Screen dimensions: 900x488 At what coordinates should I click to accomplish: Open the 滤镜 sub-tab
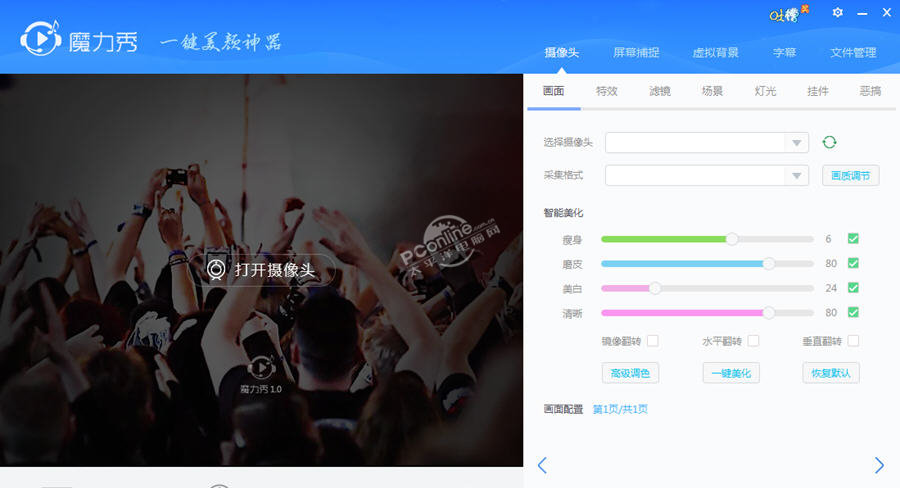(x=660, y=91)
